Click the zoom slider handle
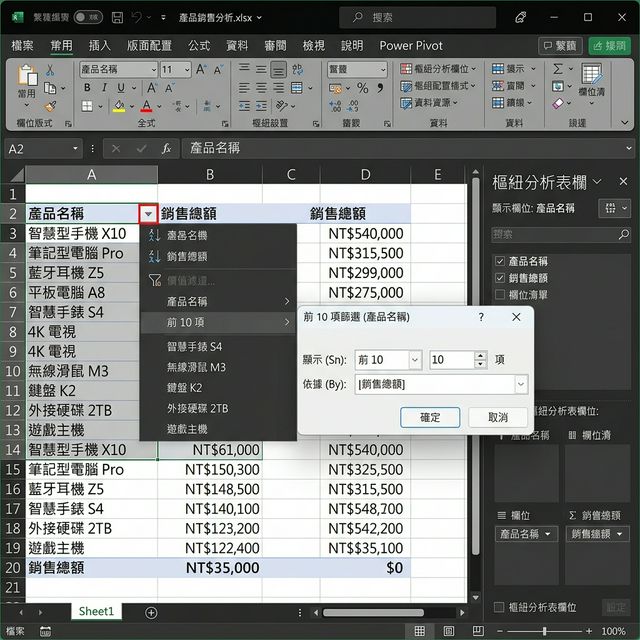This screenshot has height=640, width=640. click(x=544, y=631)
